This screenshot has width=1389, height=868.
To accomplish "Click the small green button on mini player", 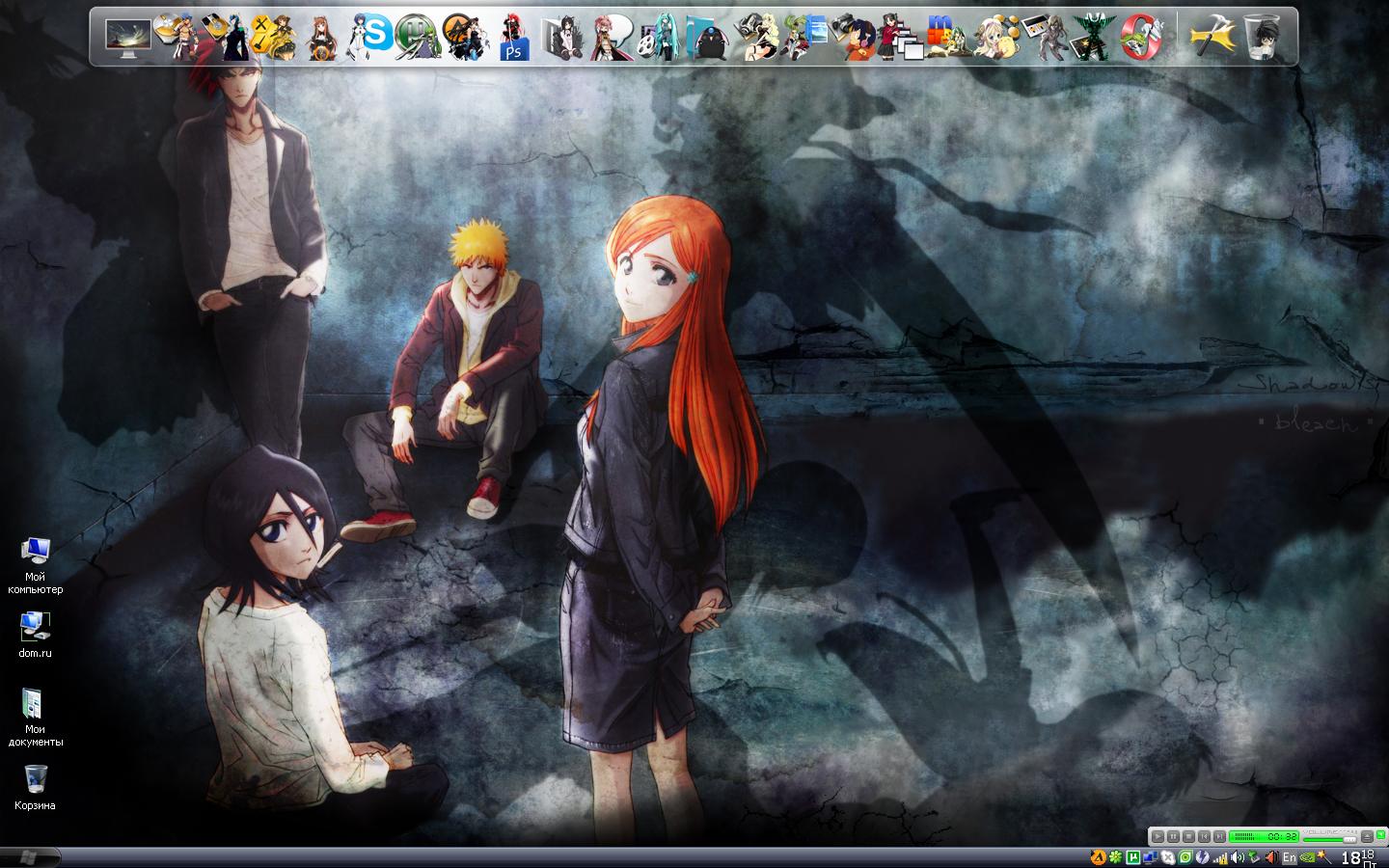I will [1380, 835].
